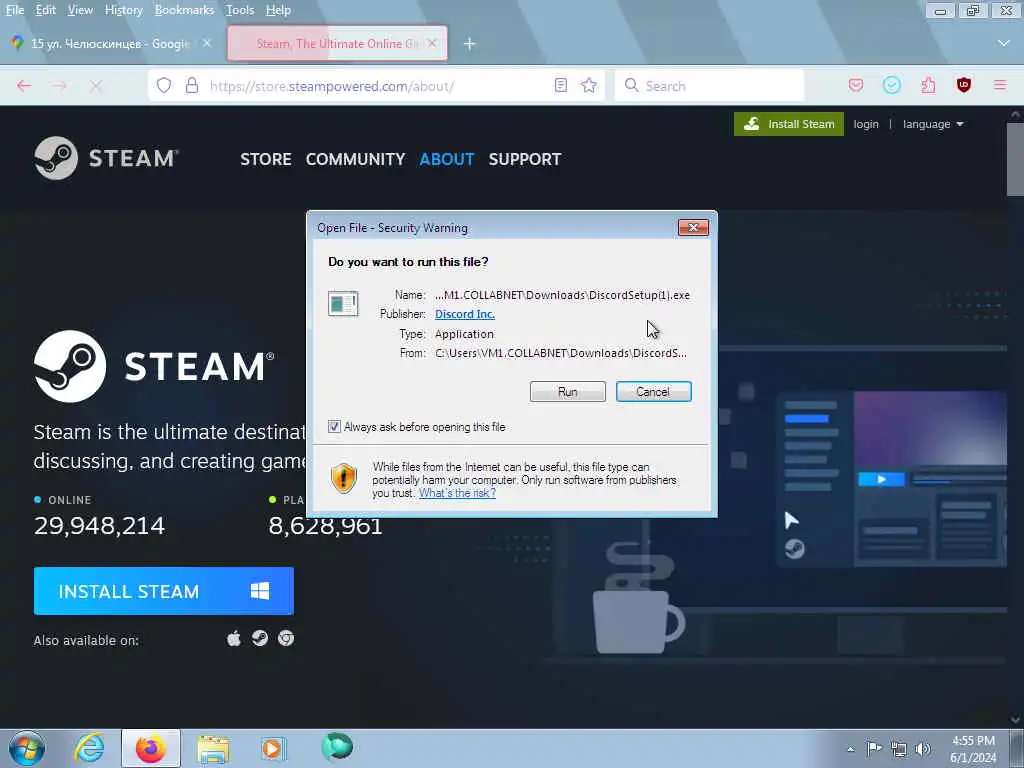Open the History menu
The width and height of the screenshot is (1024, 768).
point(123,10)
